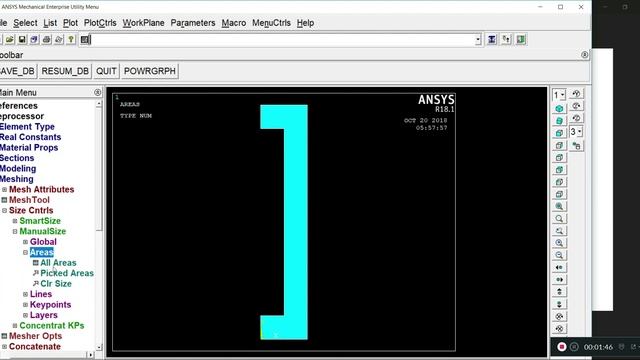Image resolution: width=640 pixels, height=360 pixels.
Task: Click the Raise Hidden icon right of command box
Action: 492,40
